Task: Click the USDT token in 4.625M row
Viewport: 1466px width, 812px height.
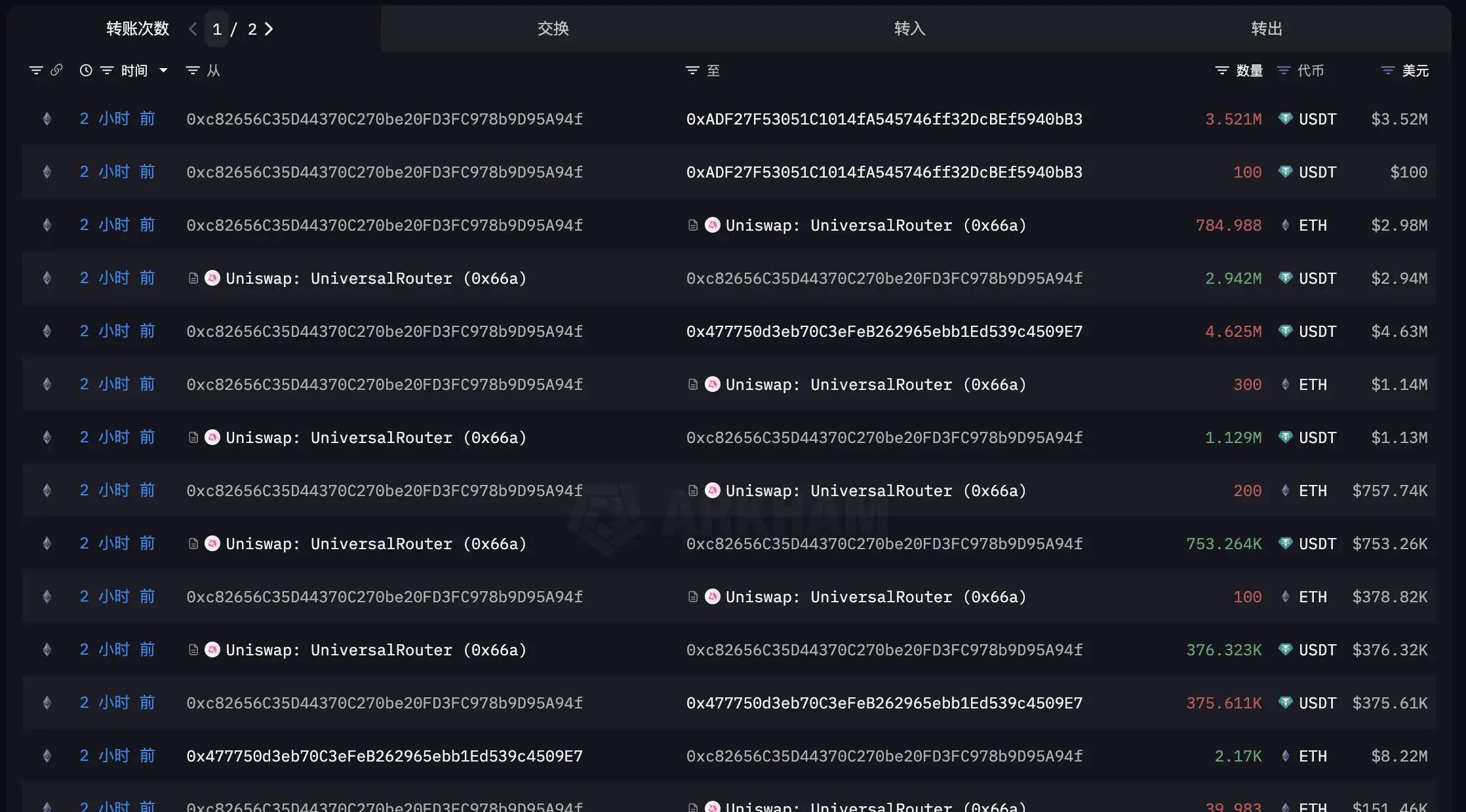Action: [x=1317, y=332]
